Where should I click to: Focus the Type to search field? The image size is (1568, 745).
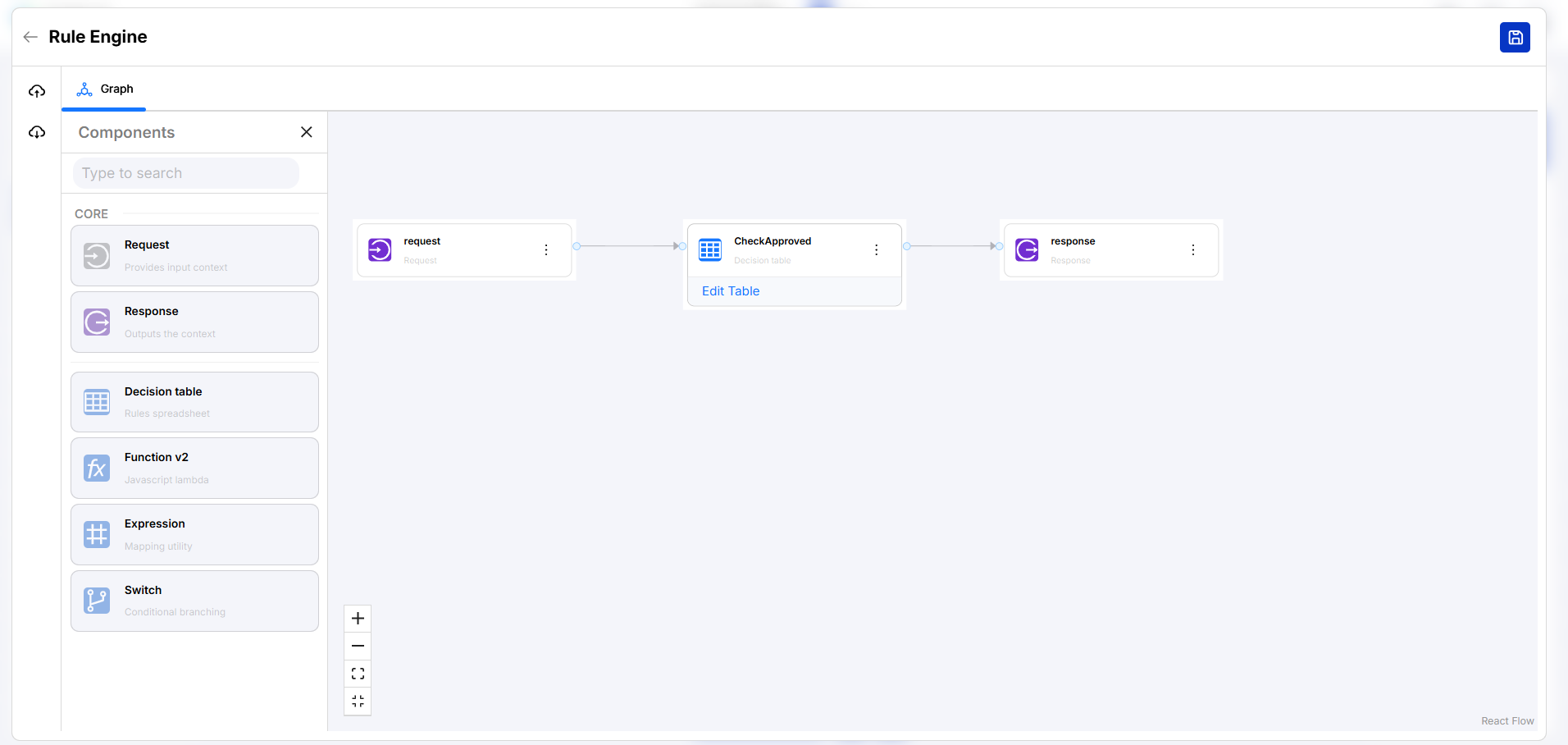click(186, 173)
